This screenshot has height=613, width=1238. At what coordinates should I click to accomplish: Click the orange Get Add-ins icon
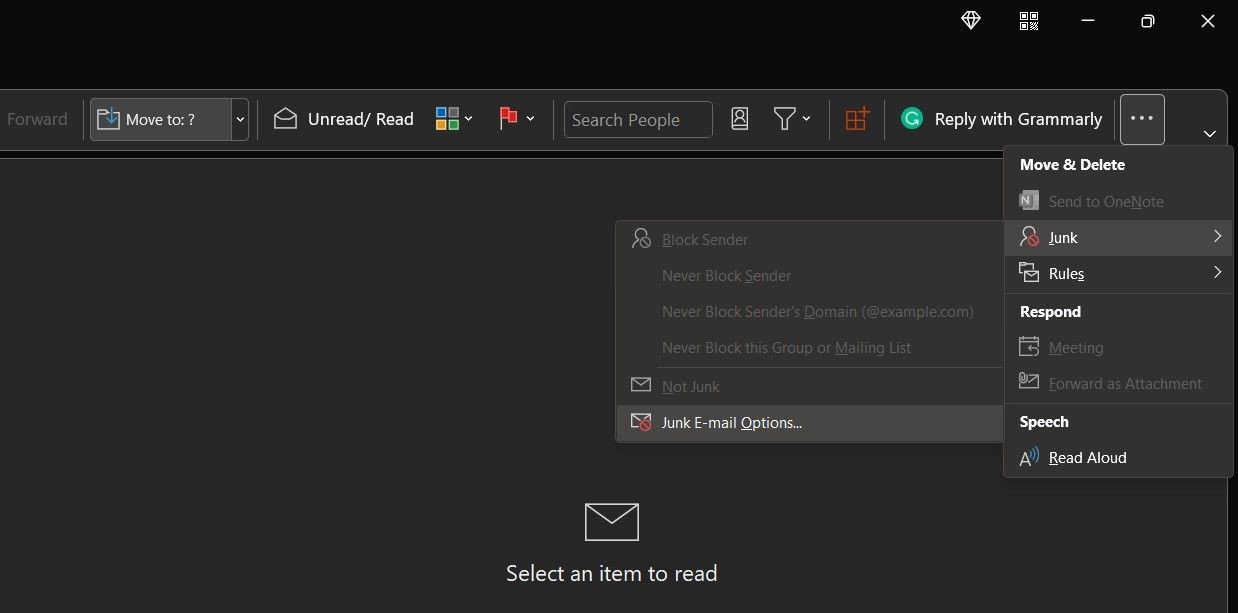(x=857, y=119)
